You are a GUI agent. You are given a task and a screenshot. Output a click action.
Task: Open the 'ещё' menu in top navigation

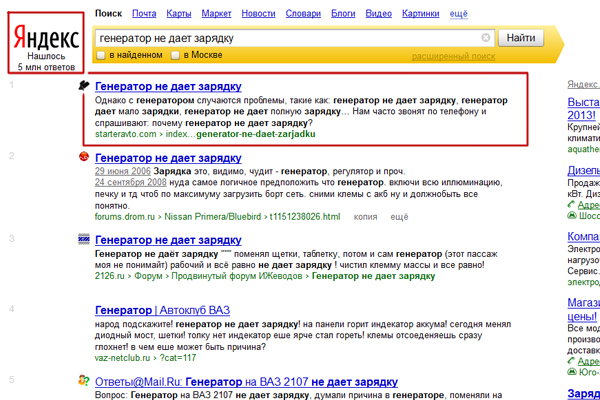(x=458, y=14)
